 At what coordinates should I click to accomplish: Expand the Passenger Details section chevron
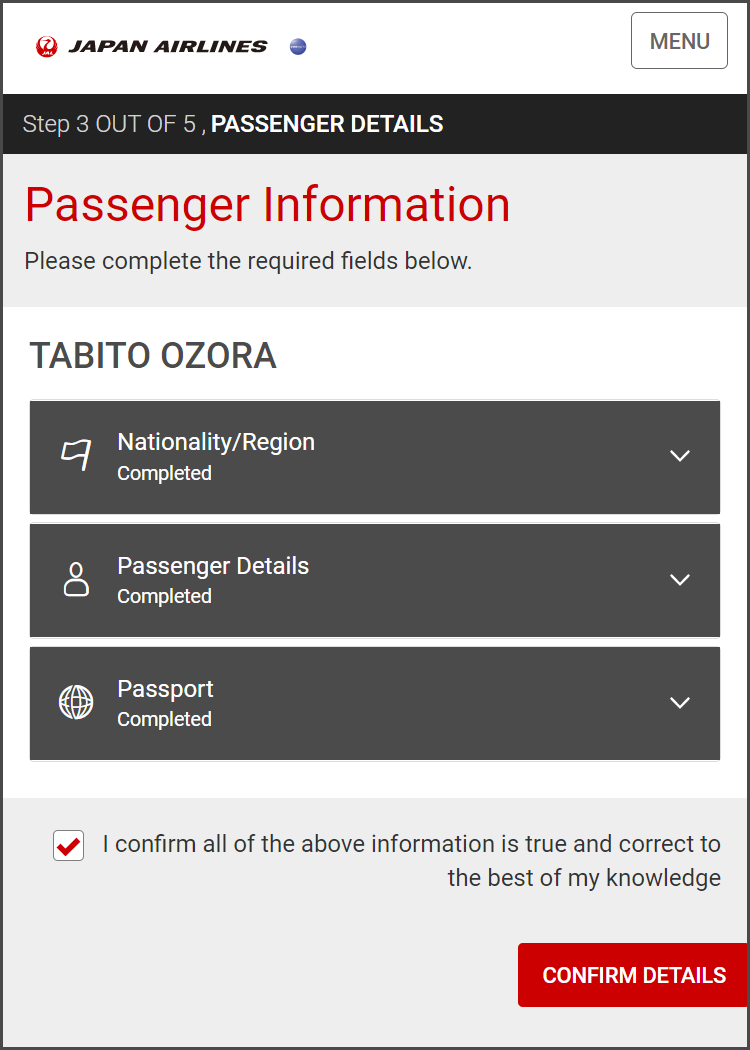pos(680,580)
